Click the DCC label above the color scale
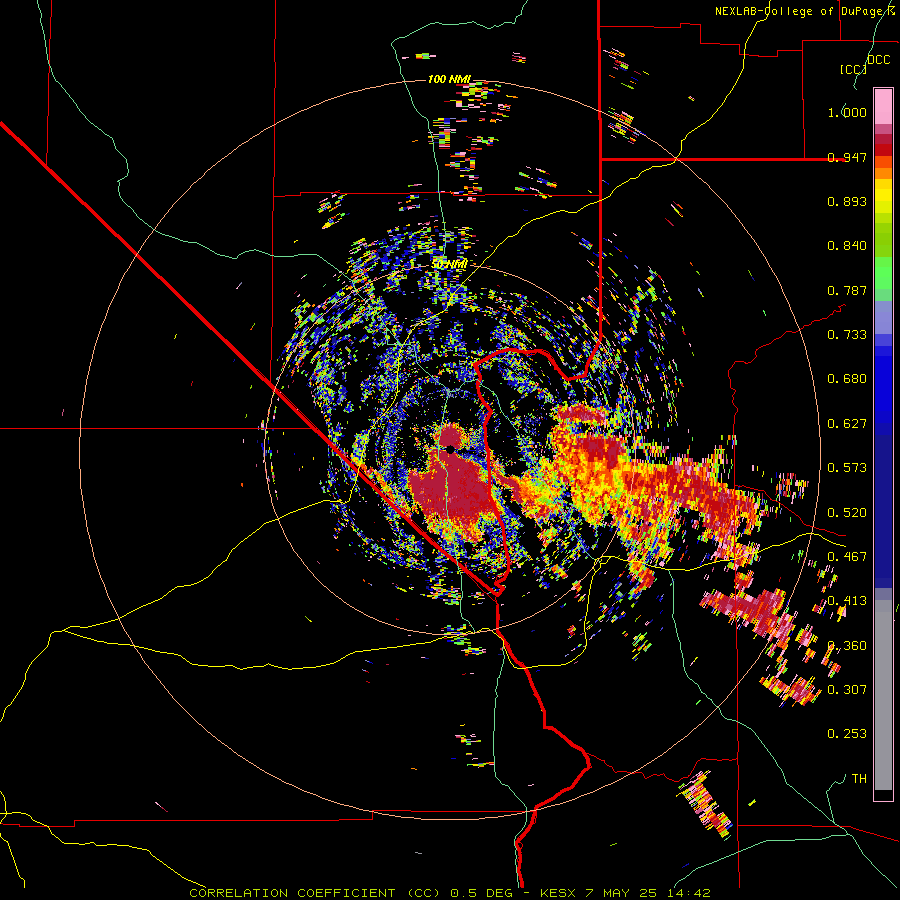 [878, 60]
